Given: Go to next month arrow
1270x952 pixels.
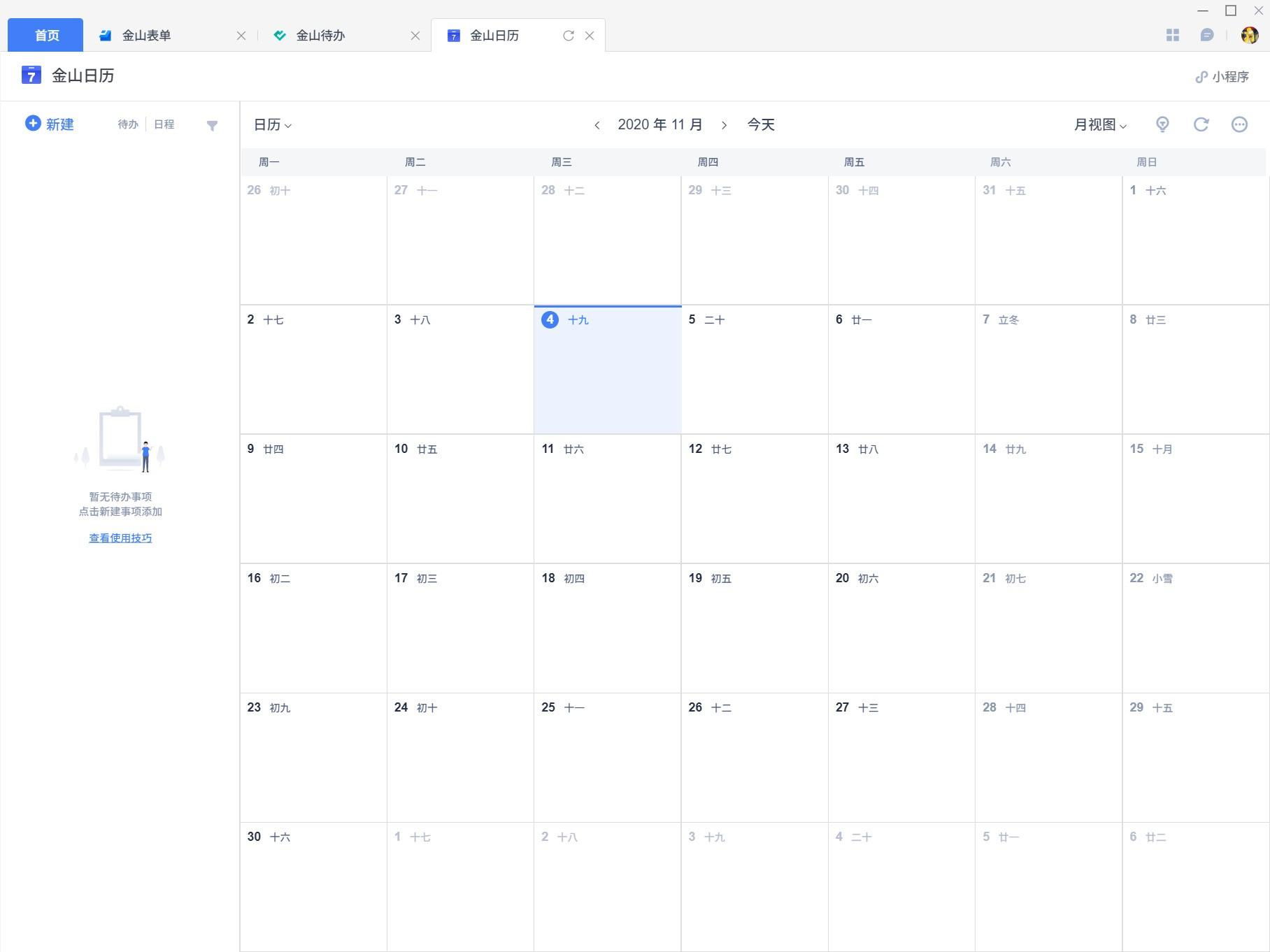Looking at the screenshot, I should point(724,125).
